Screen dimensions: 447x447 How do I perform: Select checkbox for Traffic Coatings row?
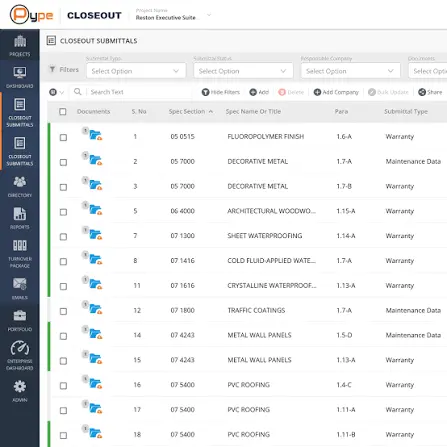pos(63,311)
